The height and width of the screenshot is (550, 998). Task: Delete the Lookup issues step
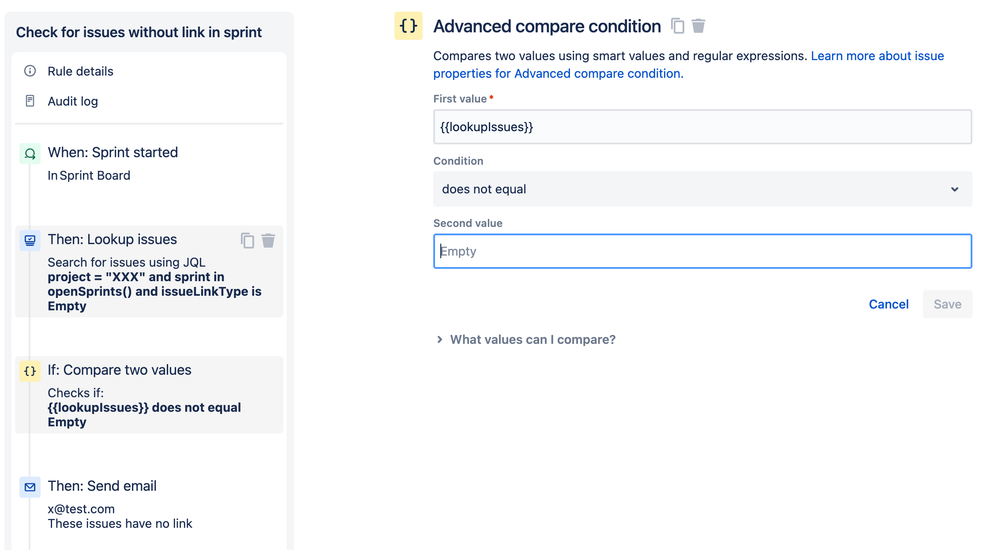point(268,240)
